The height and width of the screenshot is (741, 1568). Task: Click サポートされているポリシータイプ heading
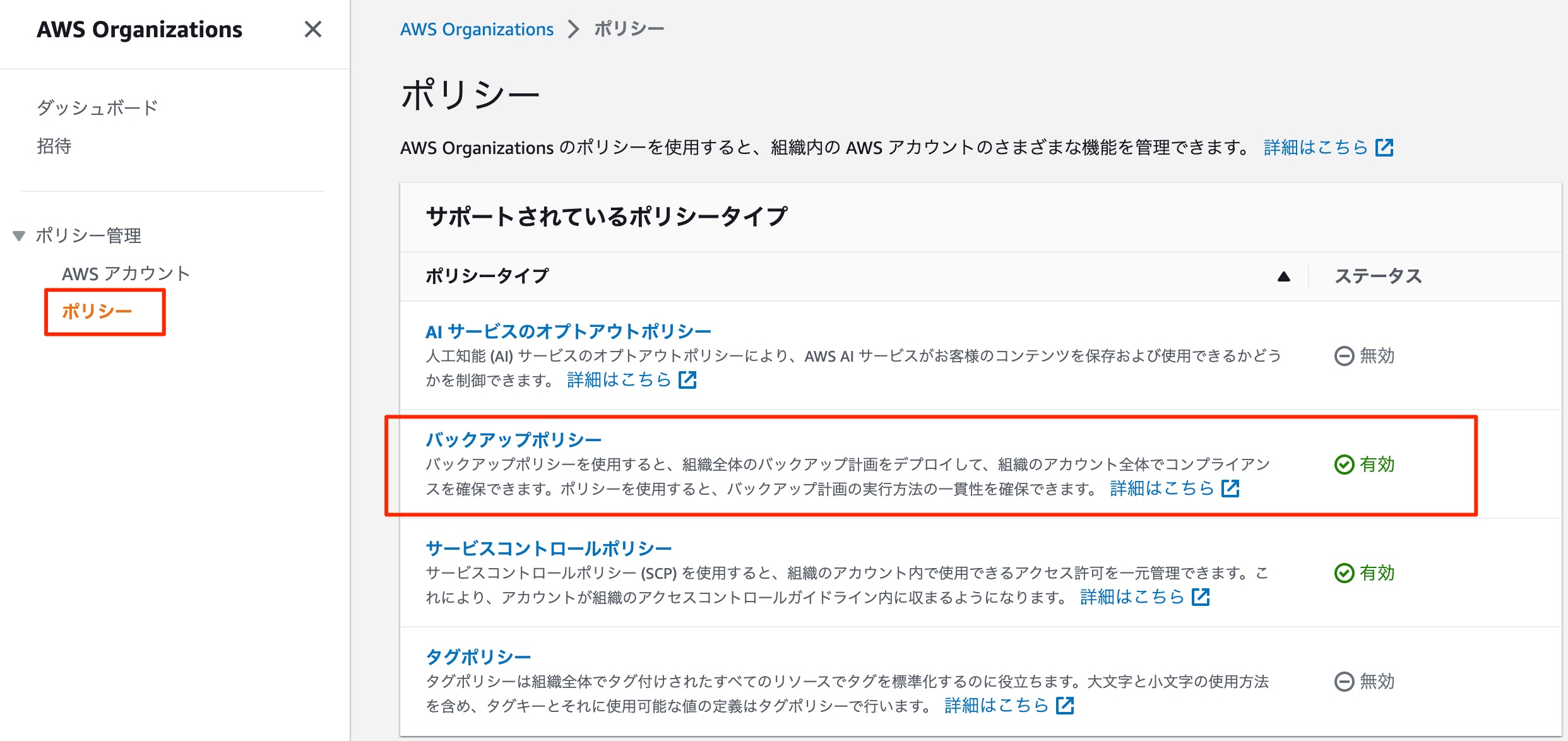607,216
